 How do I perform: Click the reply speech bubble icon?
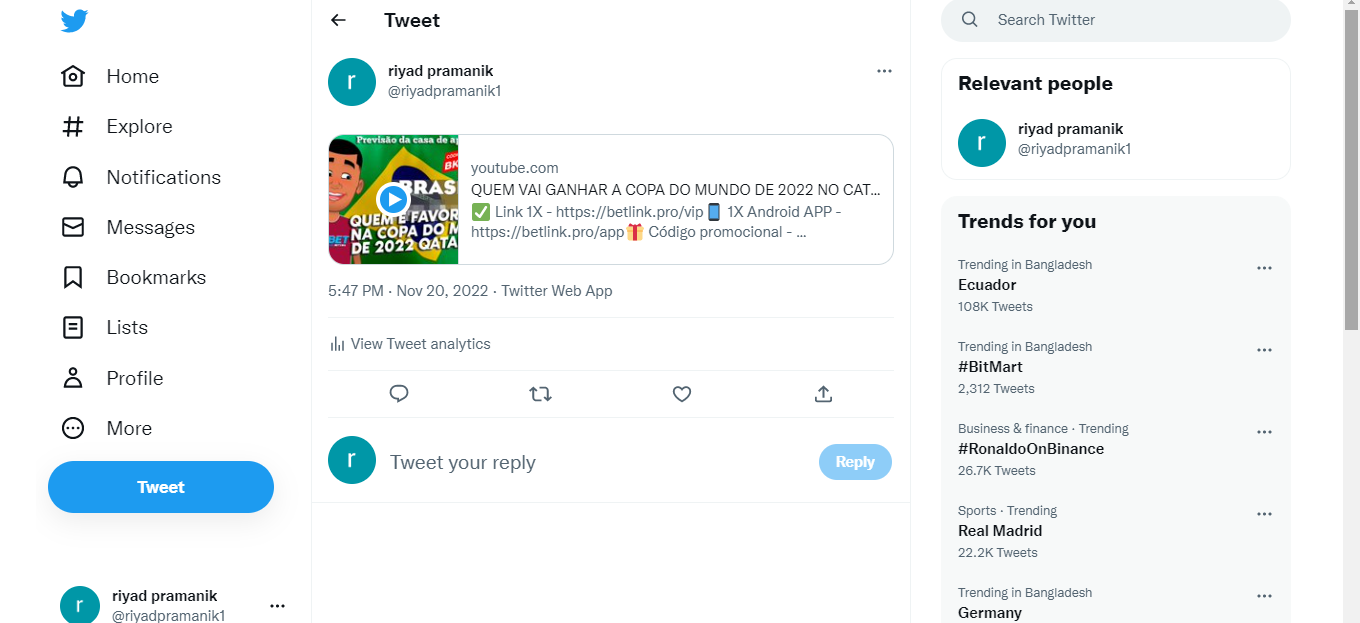(399, 394)
